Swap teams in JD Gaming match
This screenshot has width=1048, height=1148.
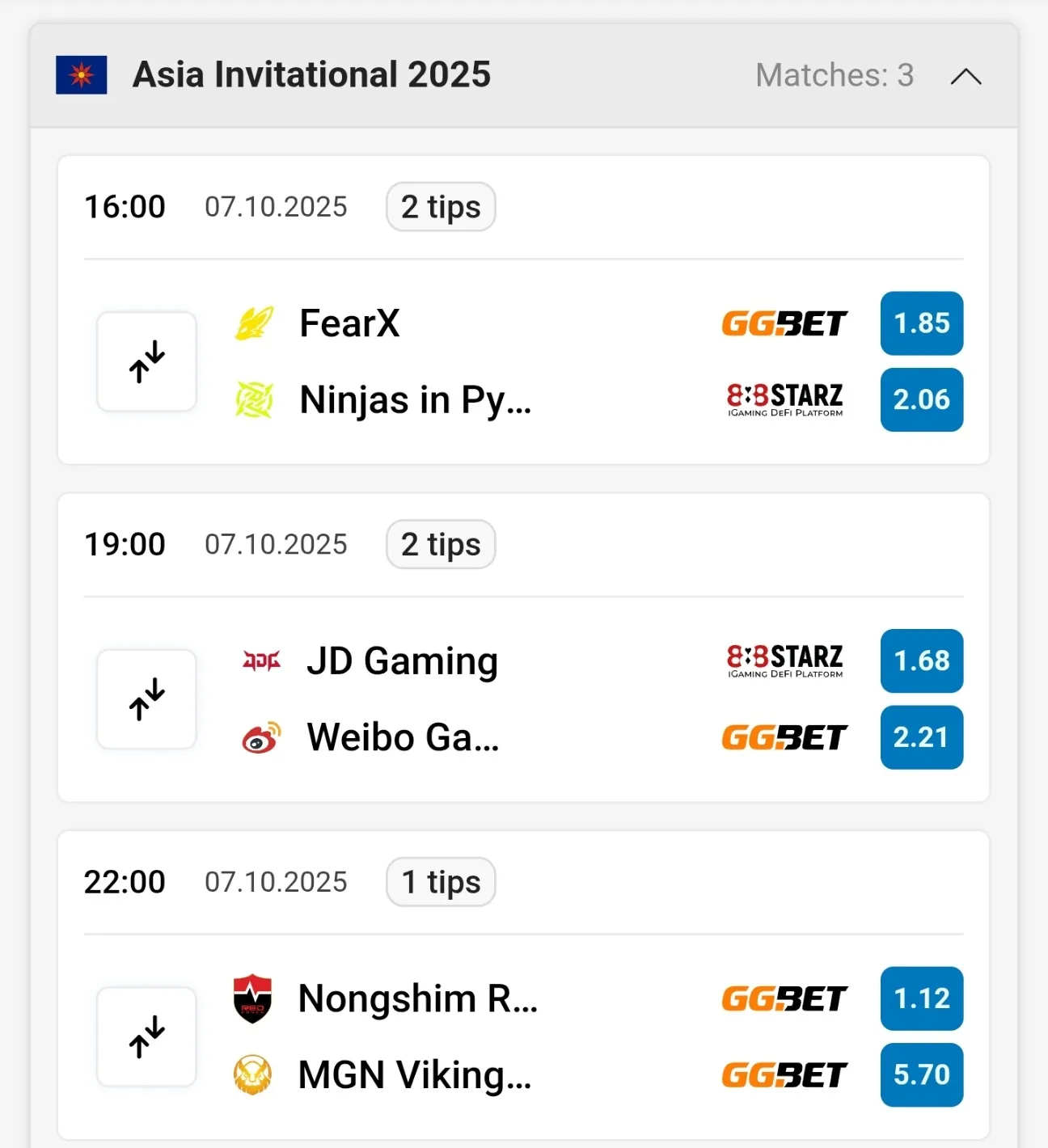point(146,699)
